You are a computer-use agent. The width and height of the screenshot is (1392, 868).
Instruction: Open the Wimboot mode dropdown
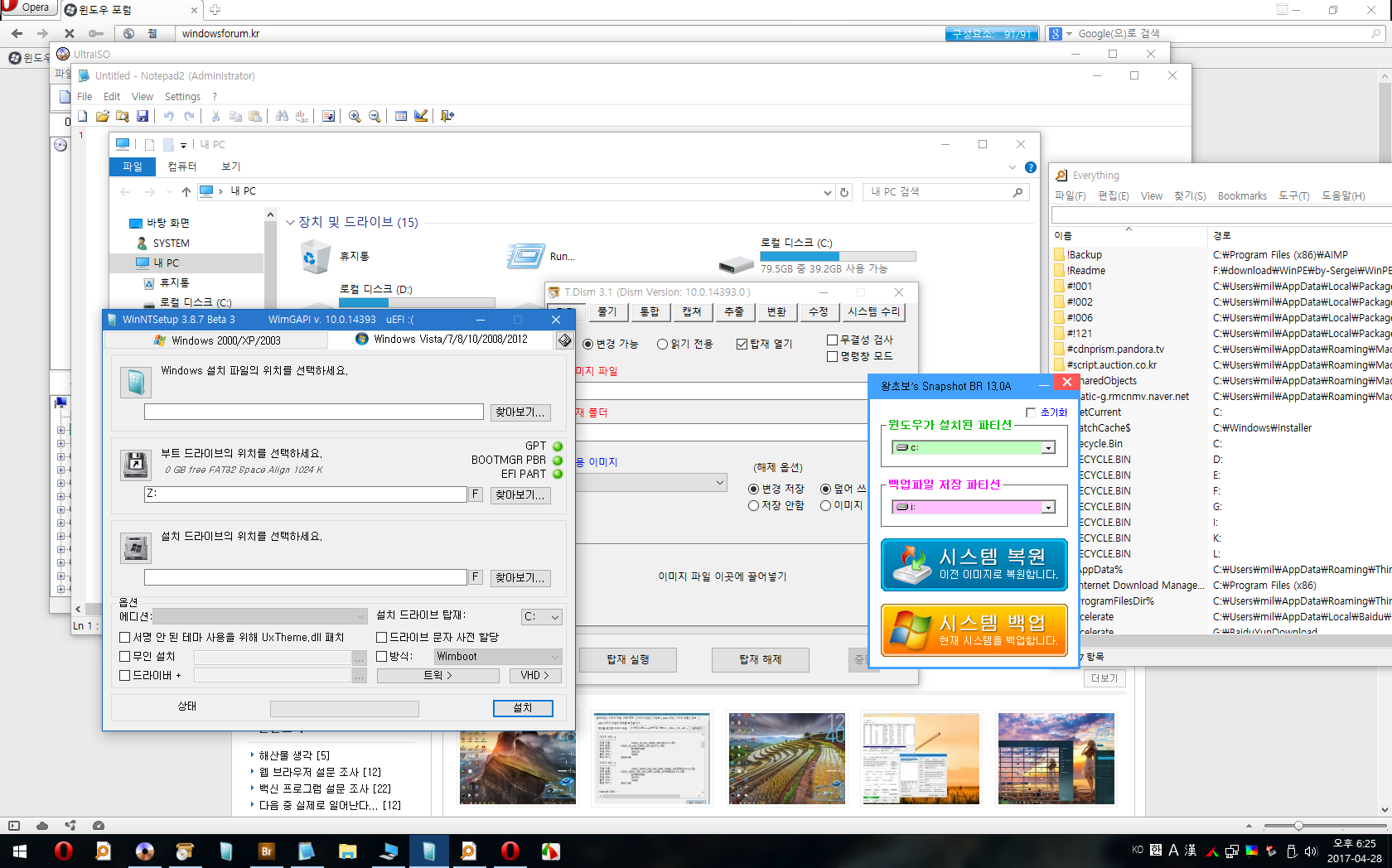[x=498, y=657]
